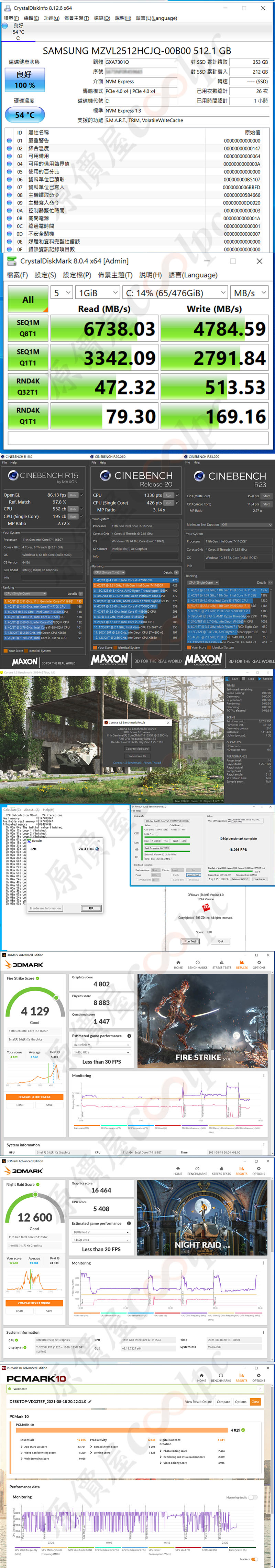This screenshot has width=275, height=1568.
Task: Open 1440p Ultra dropdown in Fire Strike window
Action: tap(101, 1052)
